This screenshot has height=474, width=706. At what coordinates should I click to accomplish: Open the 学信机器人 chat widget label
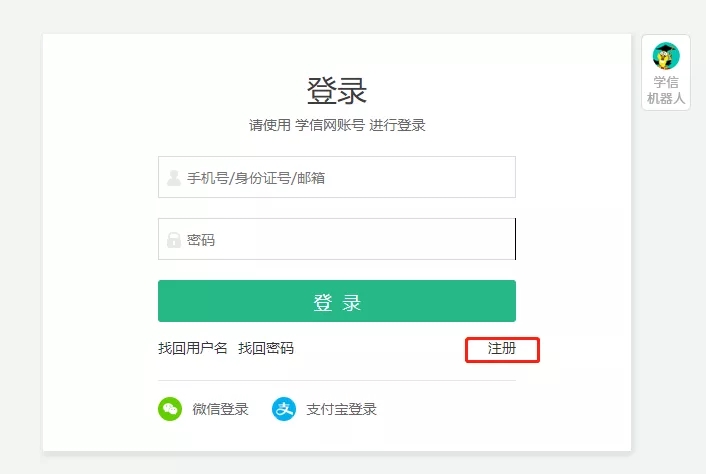click(666, 90)
